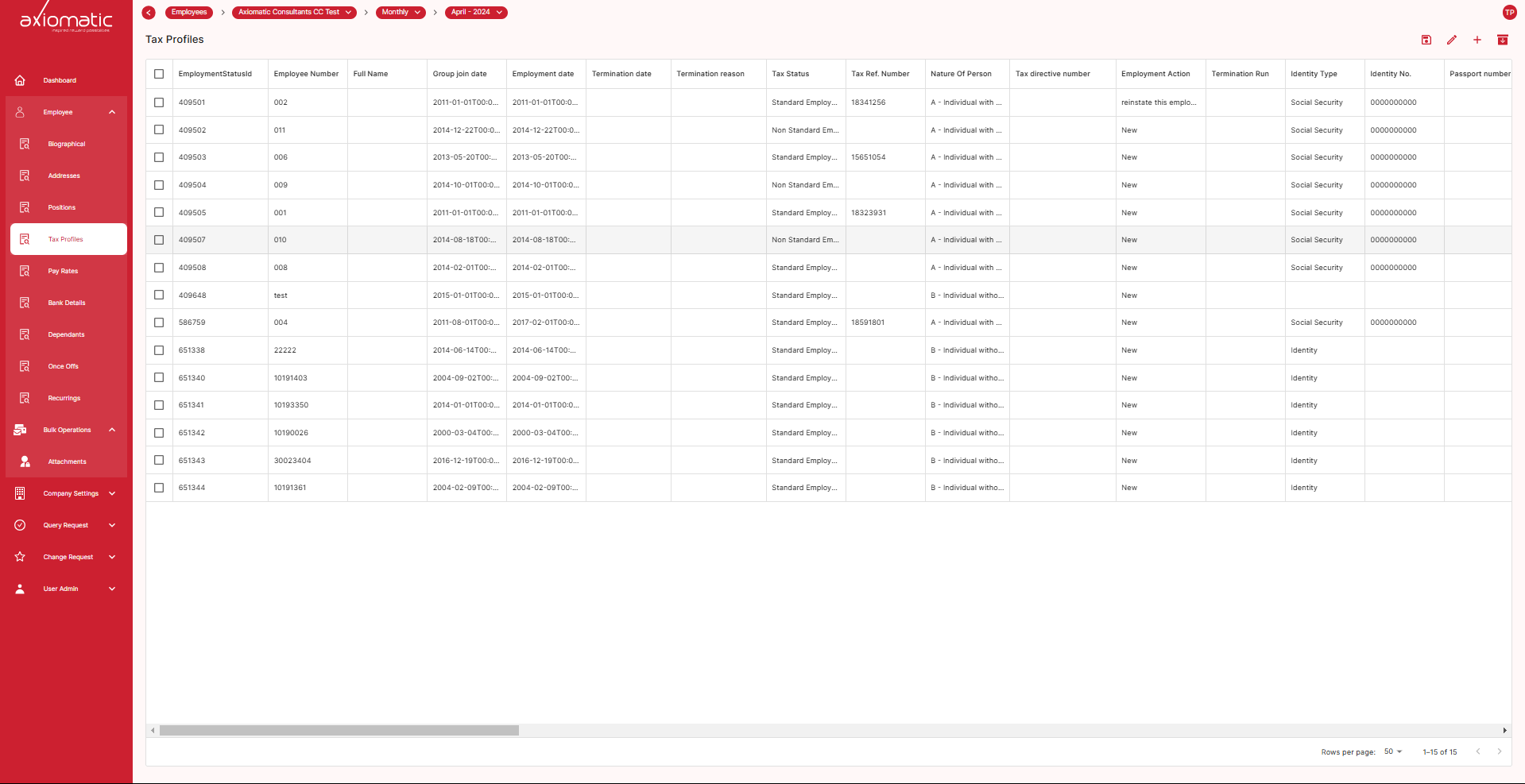Click the pencil edit icon
The width and height of the screenshot is (1525, 784).
pos(1452,40)
